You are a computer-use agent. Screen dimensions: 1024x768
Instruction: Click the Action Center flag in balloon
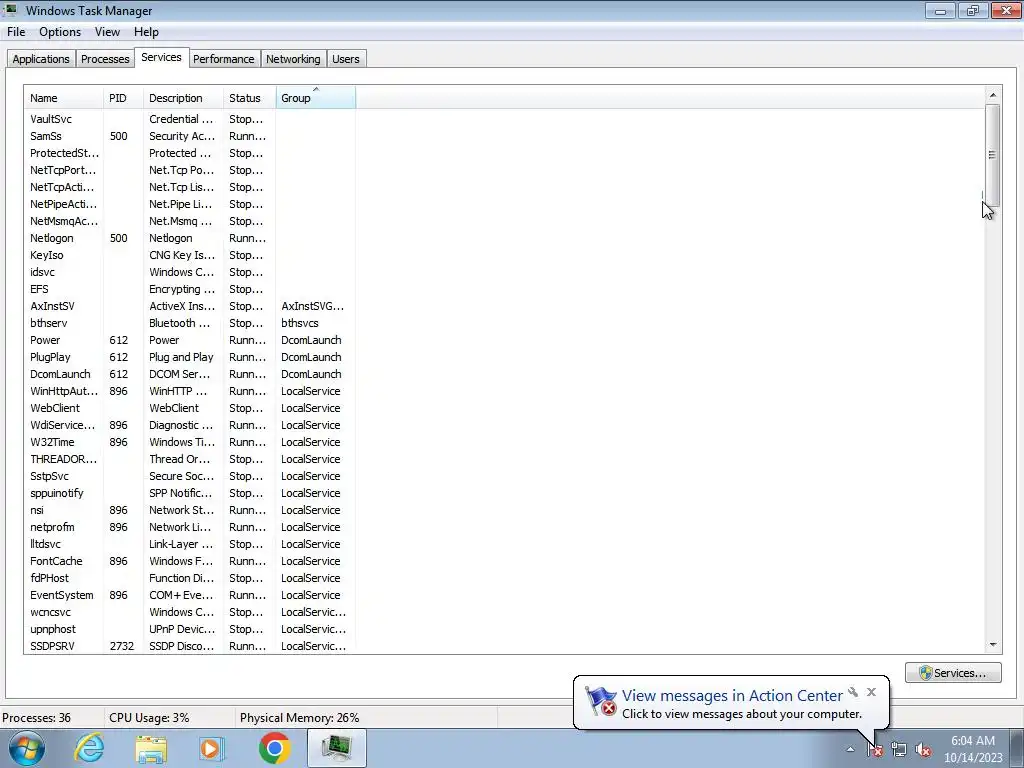(x=601, y=701)
